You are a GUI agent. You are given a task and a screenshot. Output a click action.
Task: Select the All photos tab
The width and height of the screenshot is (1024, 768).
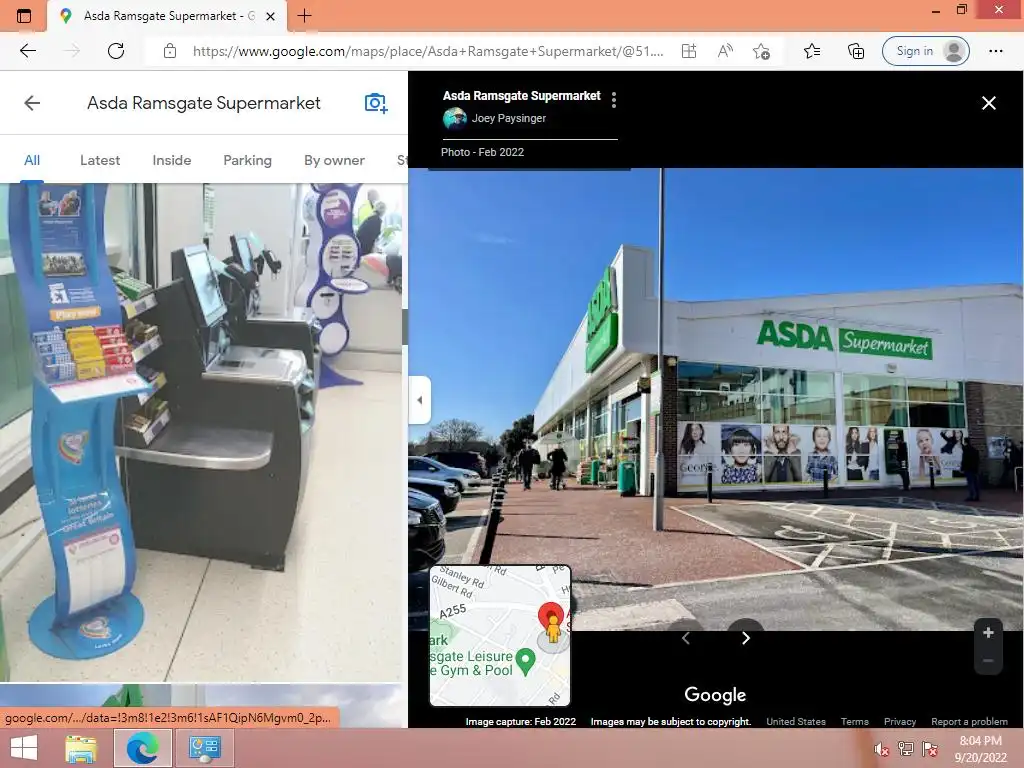[32, 160]
